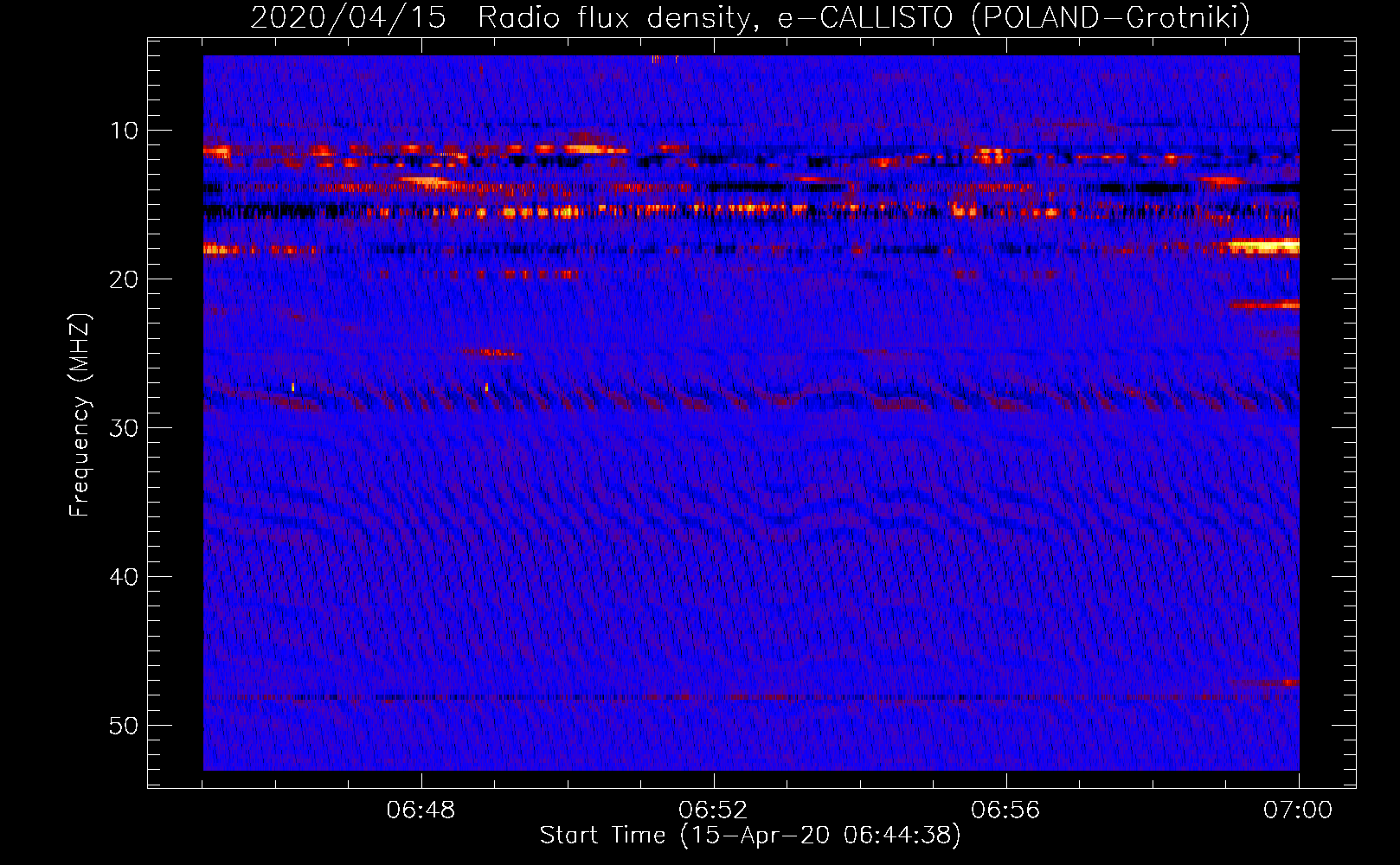Viewport: 1400px width, 865px height.
Task: Click the '06:48' time tick label
Action: [x=421, y=811]
